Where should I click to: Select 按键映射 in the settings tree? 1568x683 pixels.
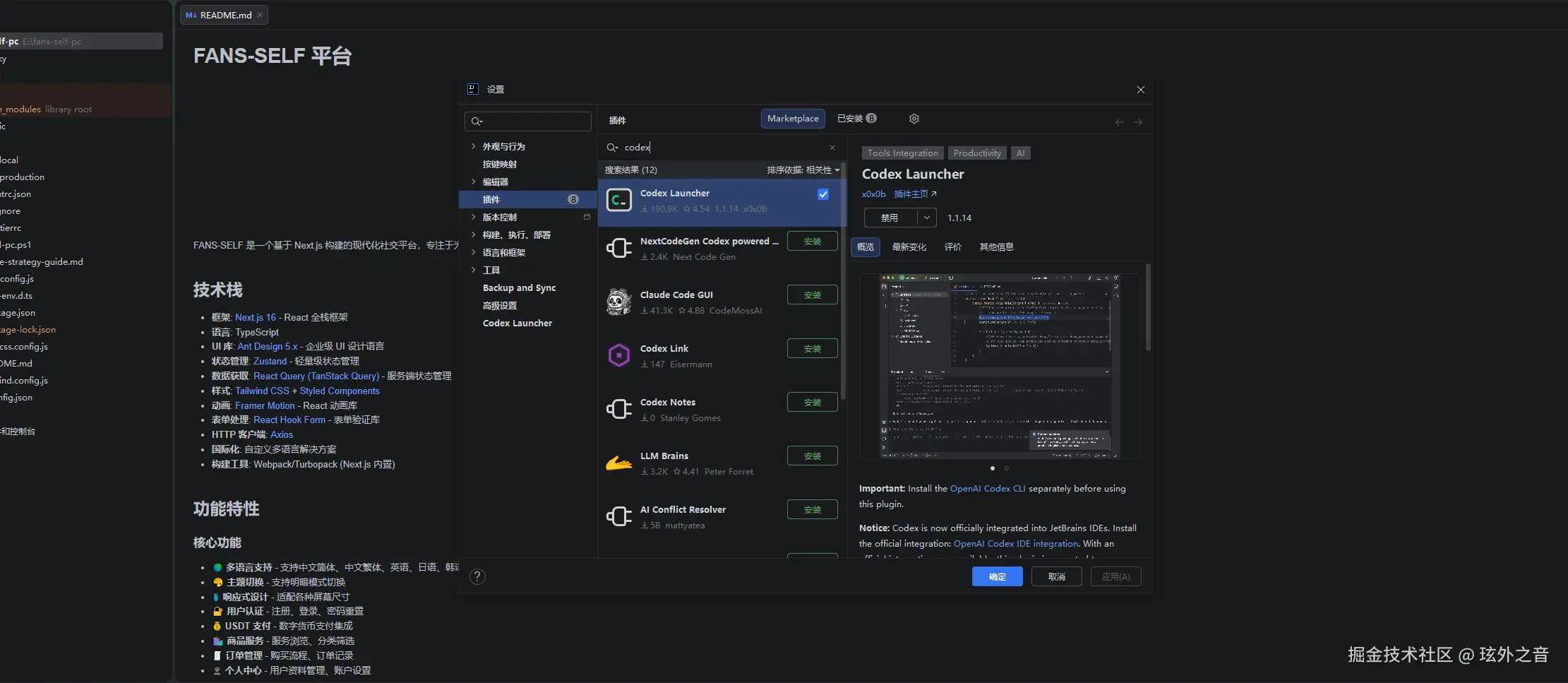[x=500, y=164]
